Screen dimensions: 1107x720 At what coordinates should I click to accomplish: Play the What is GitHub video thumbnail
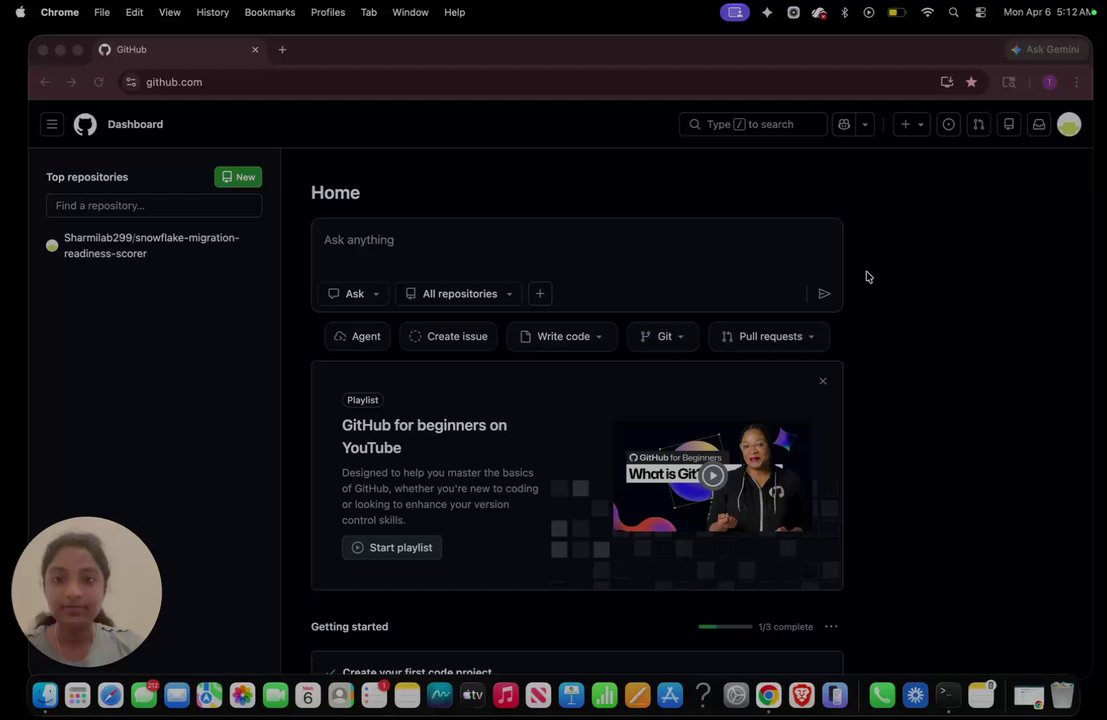click(713, 476)
